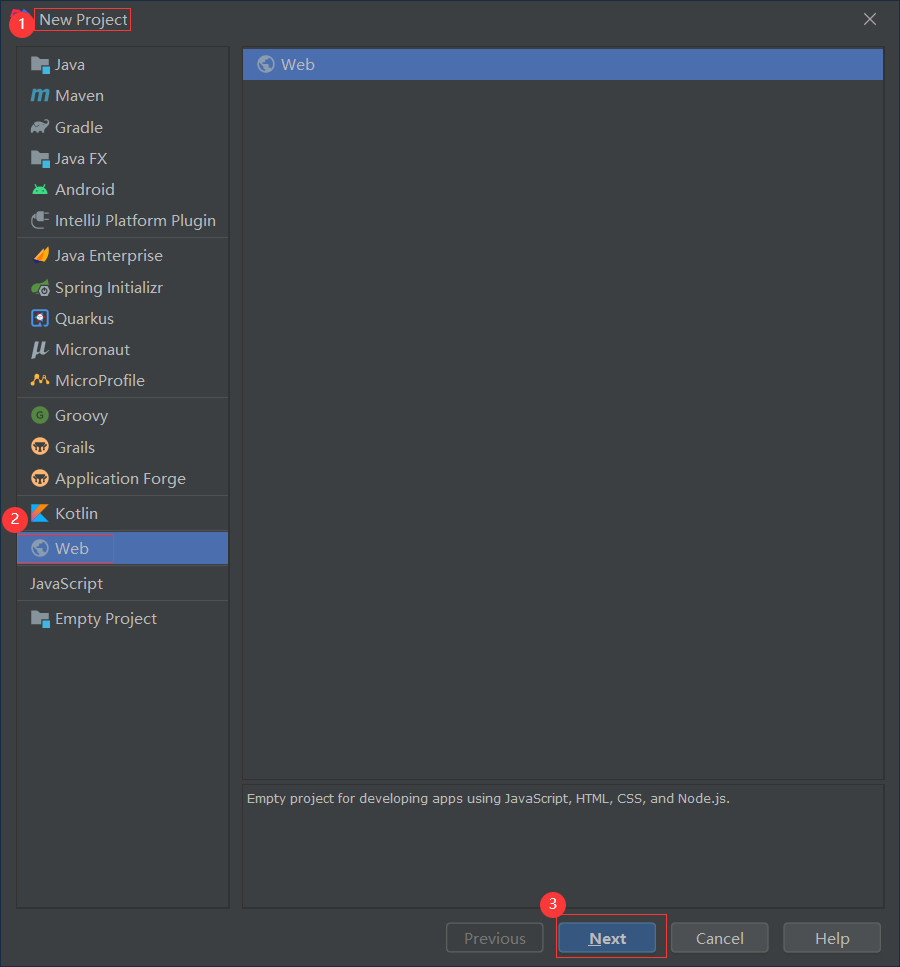Screen dimensions: 900x967
Task: Select the Web template in right panel
Action: coord(563,64)
